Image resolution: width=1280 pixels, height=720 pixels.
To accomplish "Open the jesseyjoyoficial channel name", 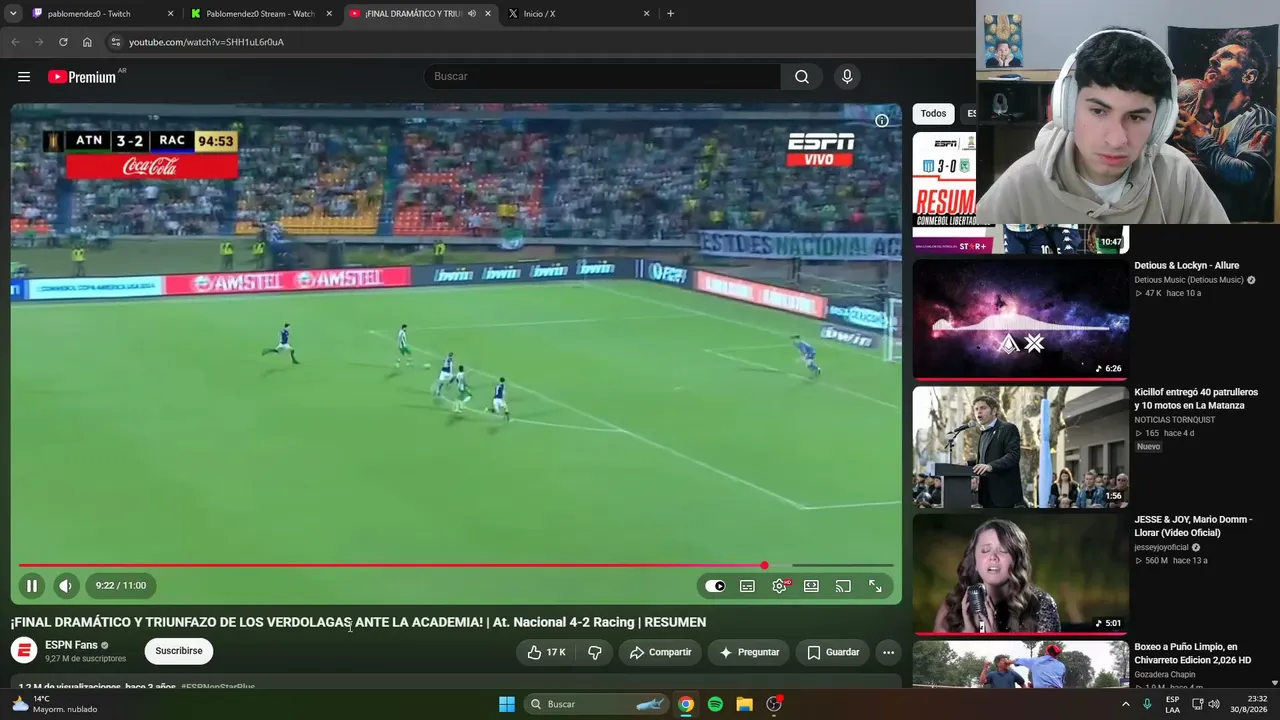I will [1161, 547].
